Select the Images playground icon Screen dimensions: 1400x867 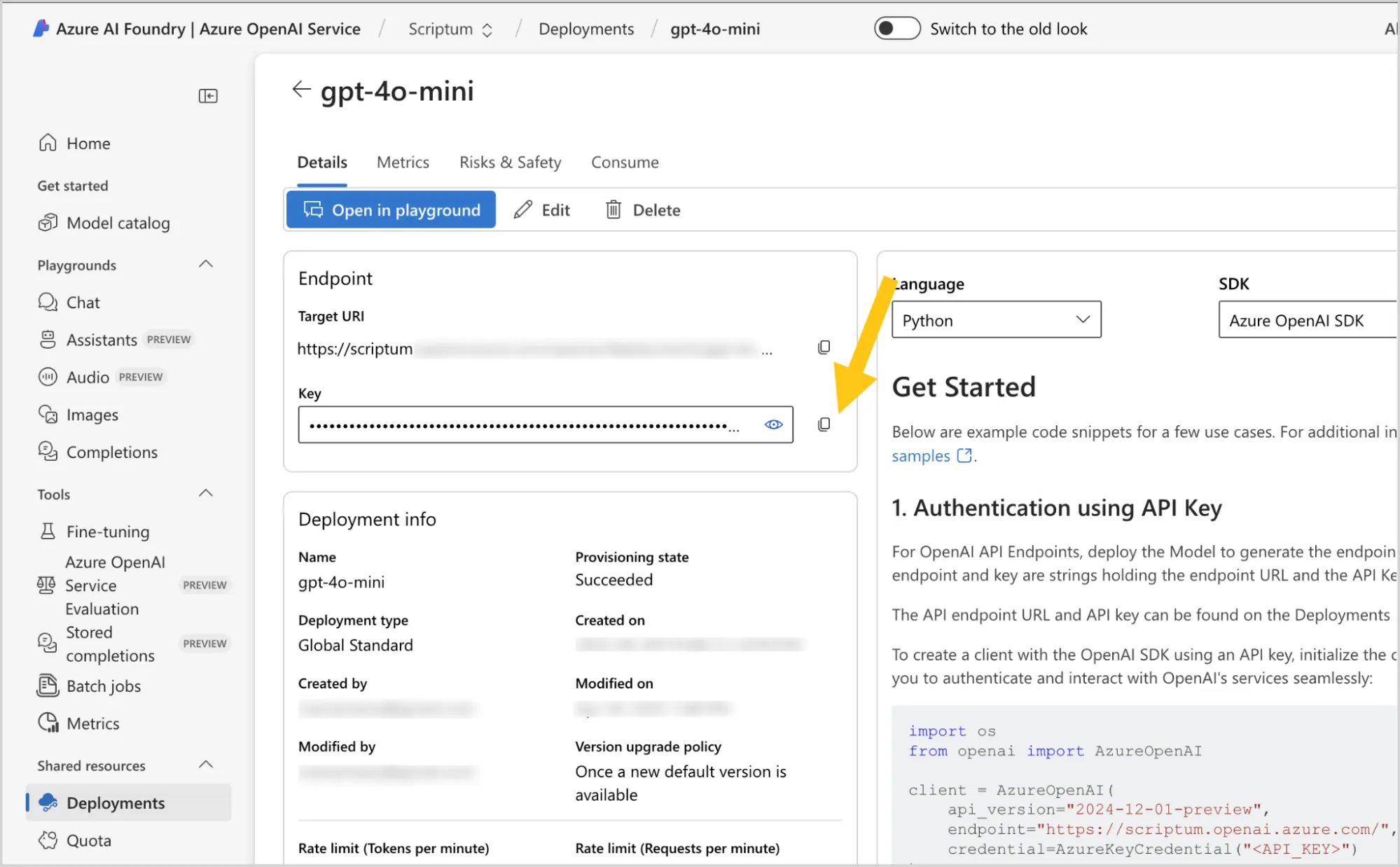(x=48, y=415)
